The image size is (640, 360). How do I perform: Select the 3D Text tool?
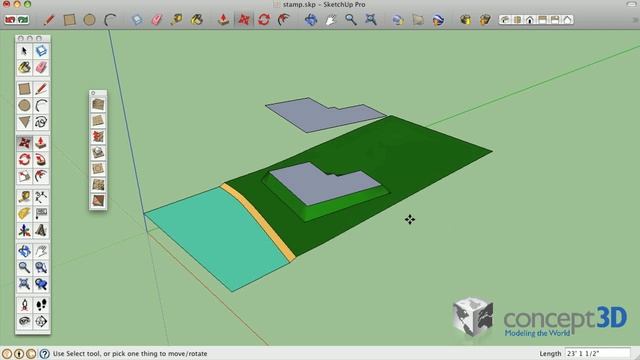tap(41, 230)
